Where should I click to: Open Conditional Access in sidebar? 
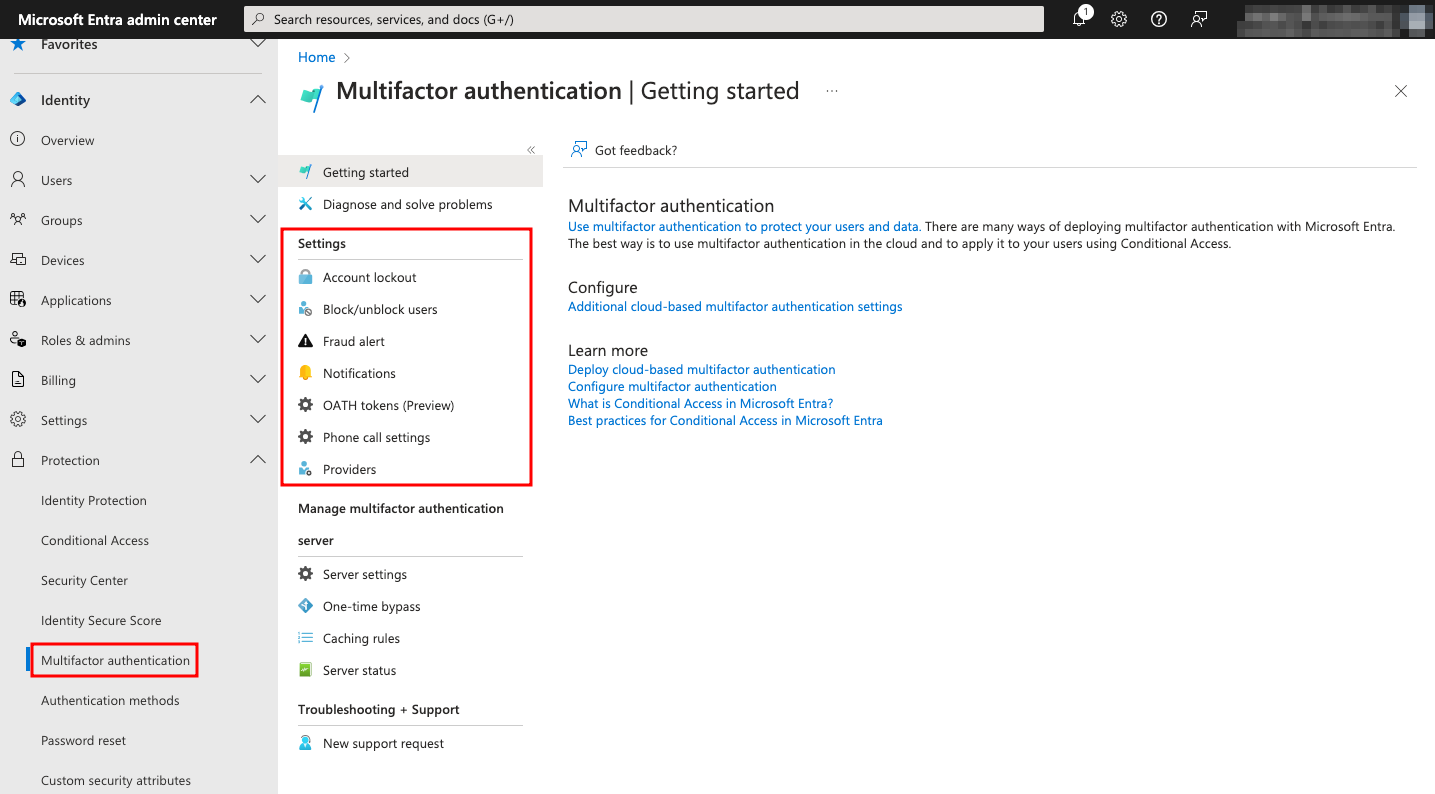click(95, 540)
